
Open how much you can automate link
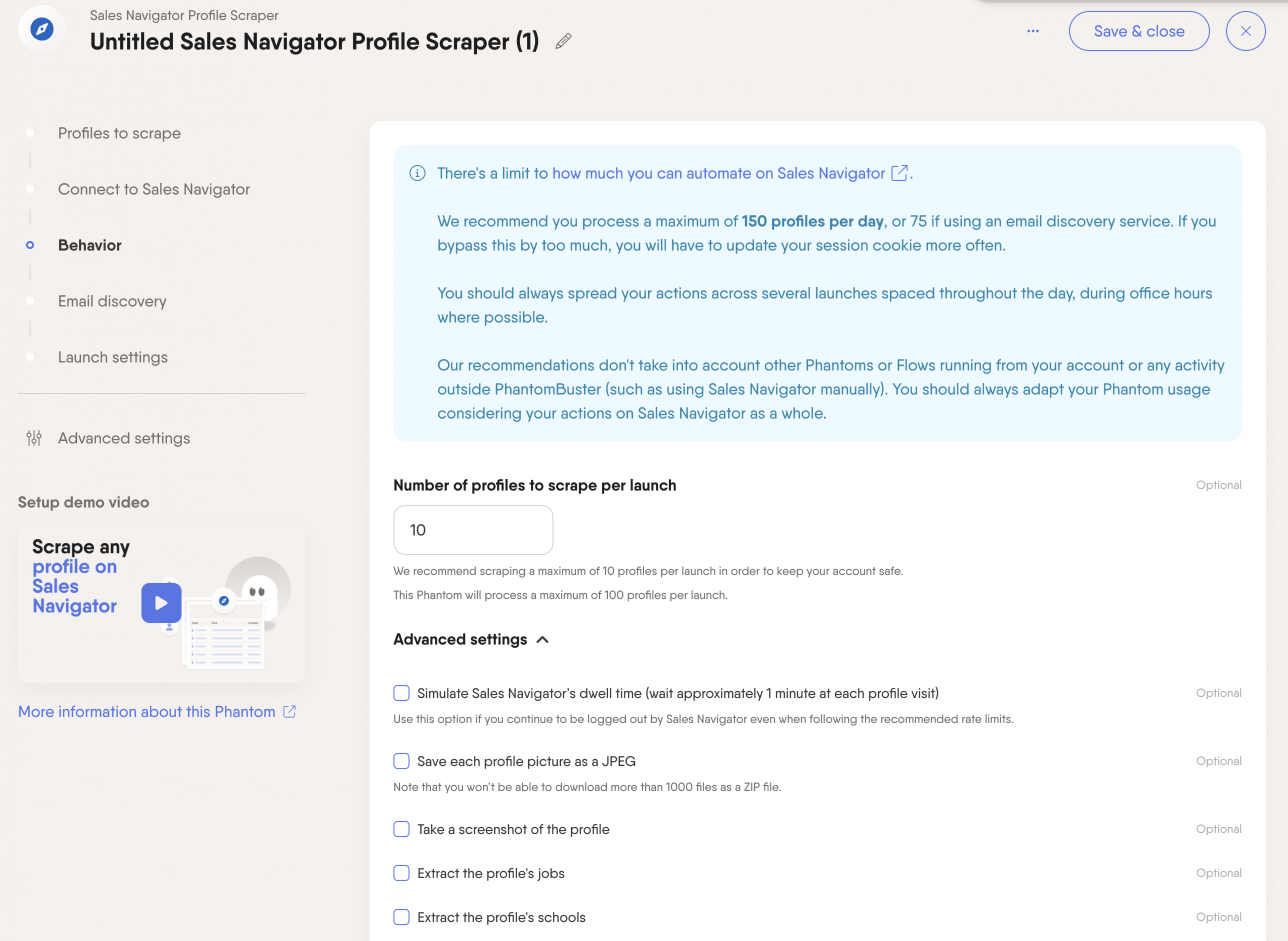coord(718,173)
